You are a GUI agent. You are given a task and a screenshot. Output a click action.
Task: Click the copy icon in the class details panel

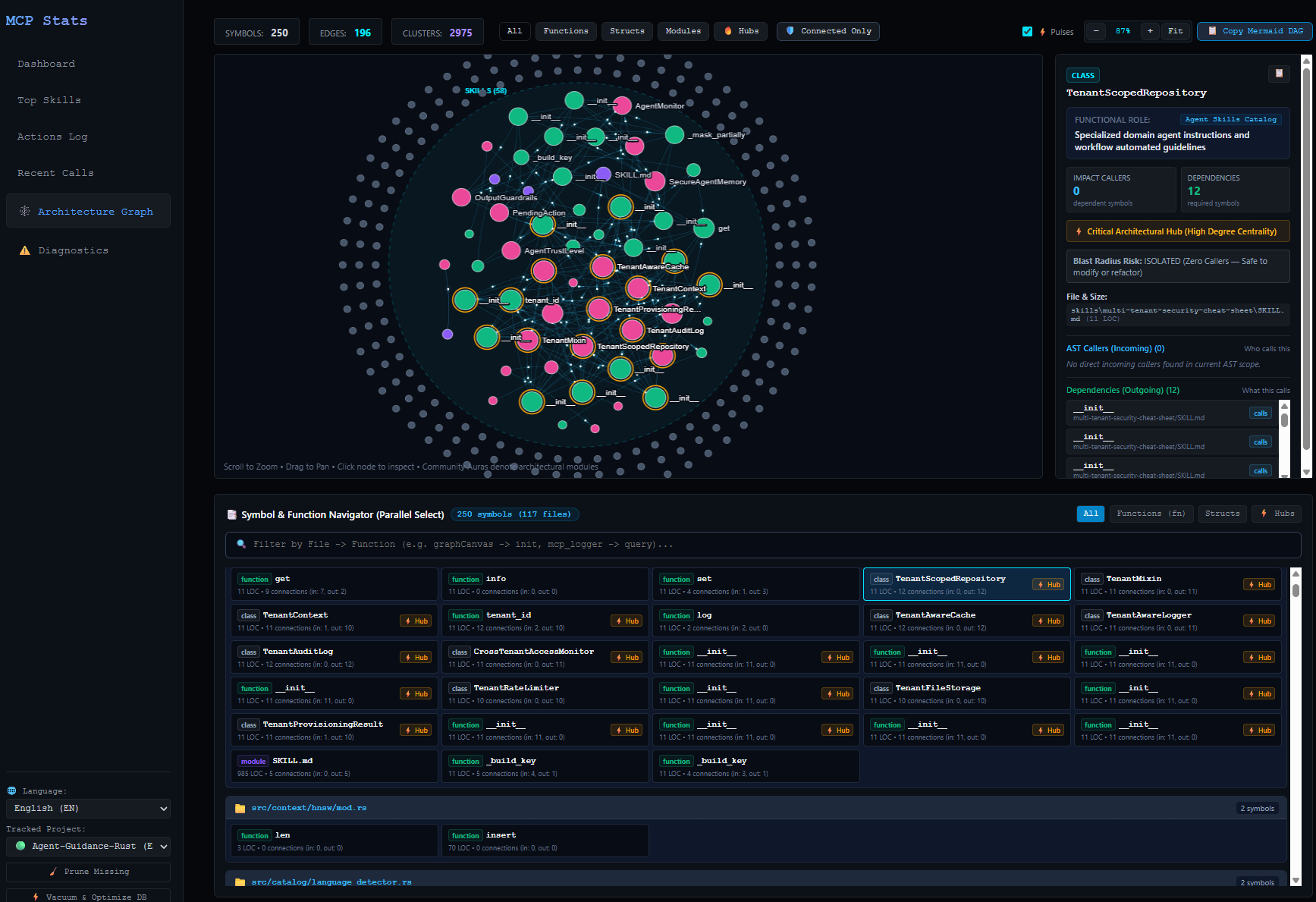(1279, 74)
